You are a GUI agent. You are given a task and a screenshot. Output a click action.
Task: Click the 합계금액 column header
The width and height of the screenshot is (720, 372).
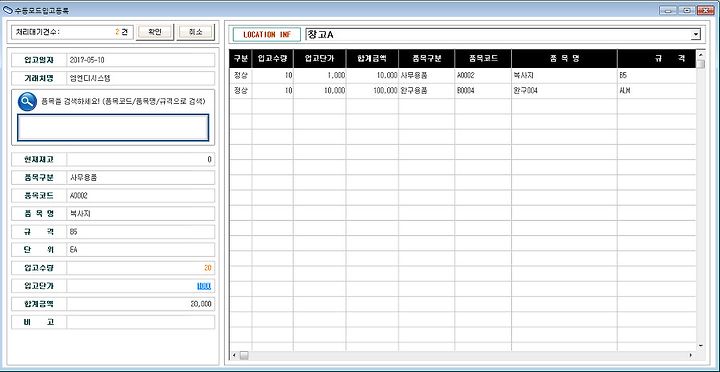pyautogui.click(x=372, y=59)
